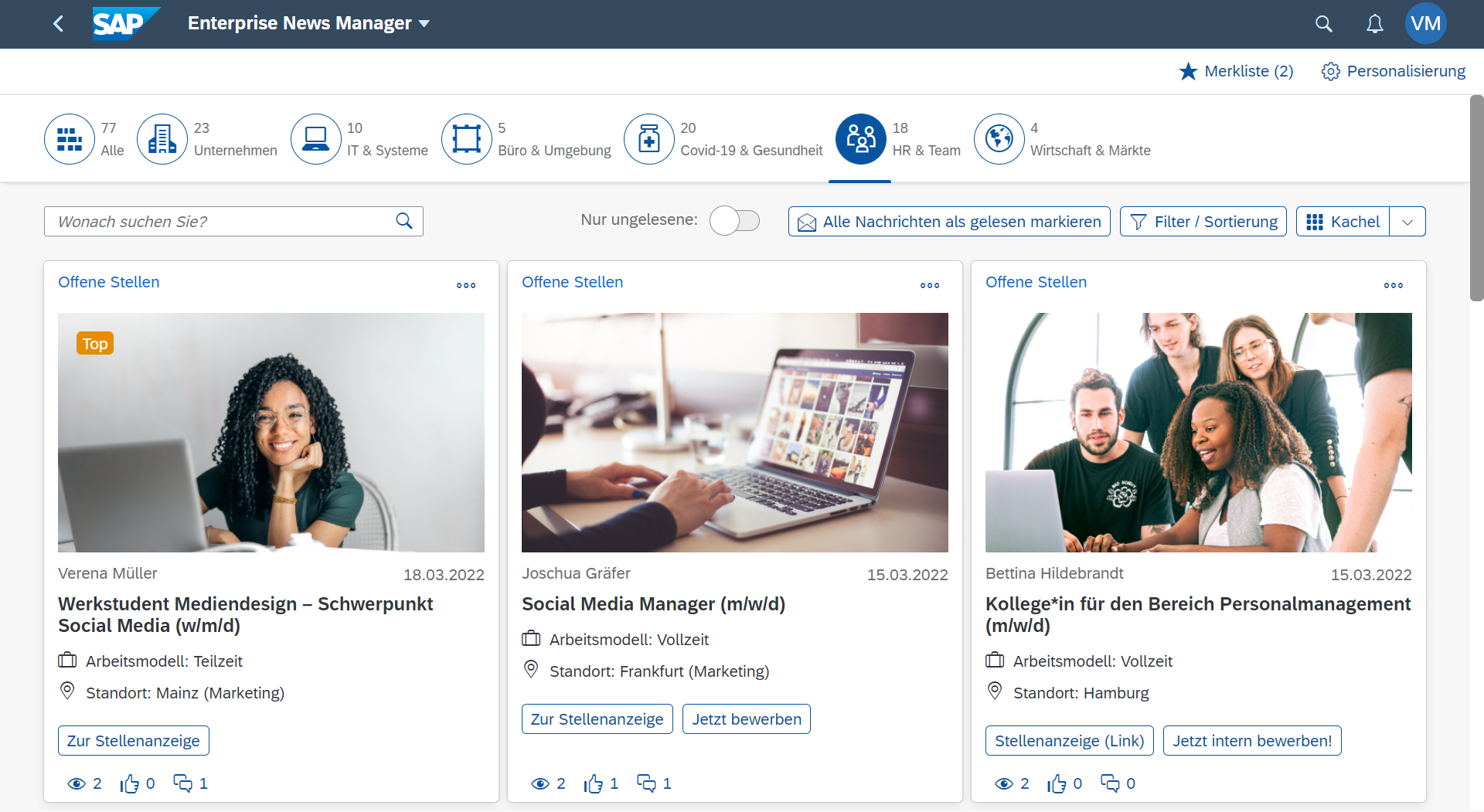The width and height of the screenshot is (1484, 812).
Task: Open the search magnifier in the top bar
Action: 1323,23
